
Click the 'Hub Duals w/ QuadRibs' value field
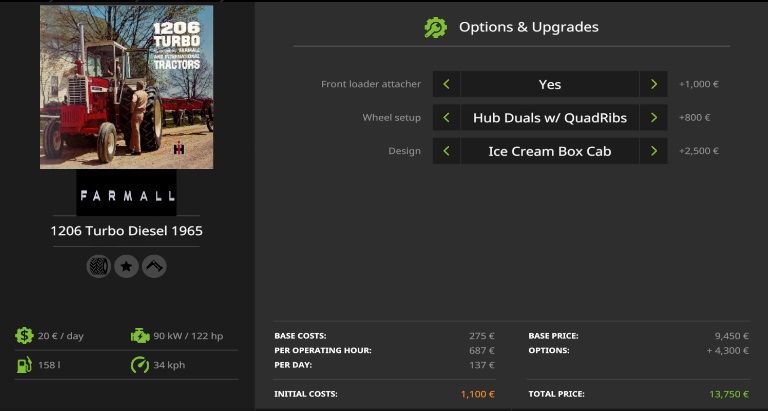click(x=549, y=118)
